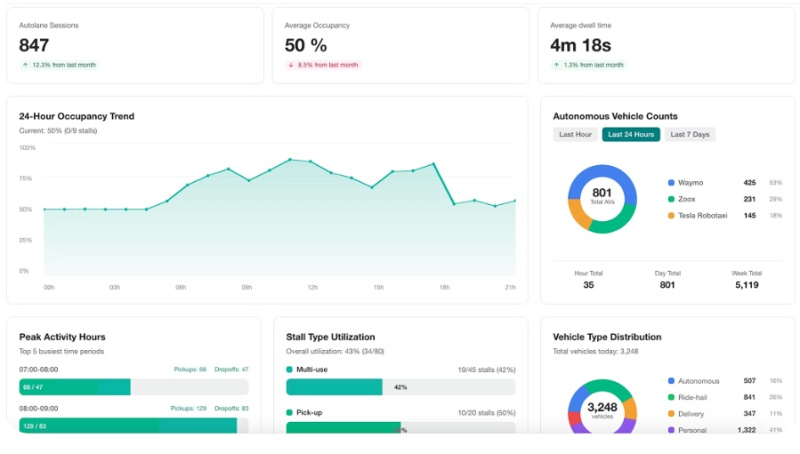This screenshot has height=454, width=800.
Task: Click the blue Autonomous legend swatch
Action: 671,381
